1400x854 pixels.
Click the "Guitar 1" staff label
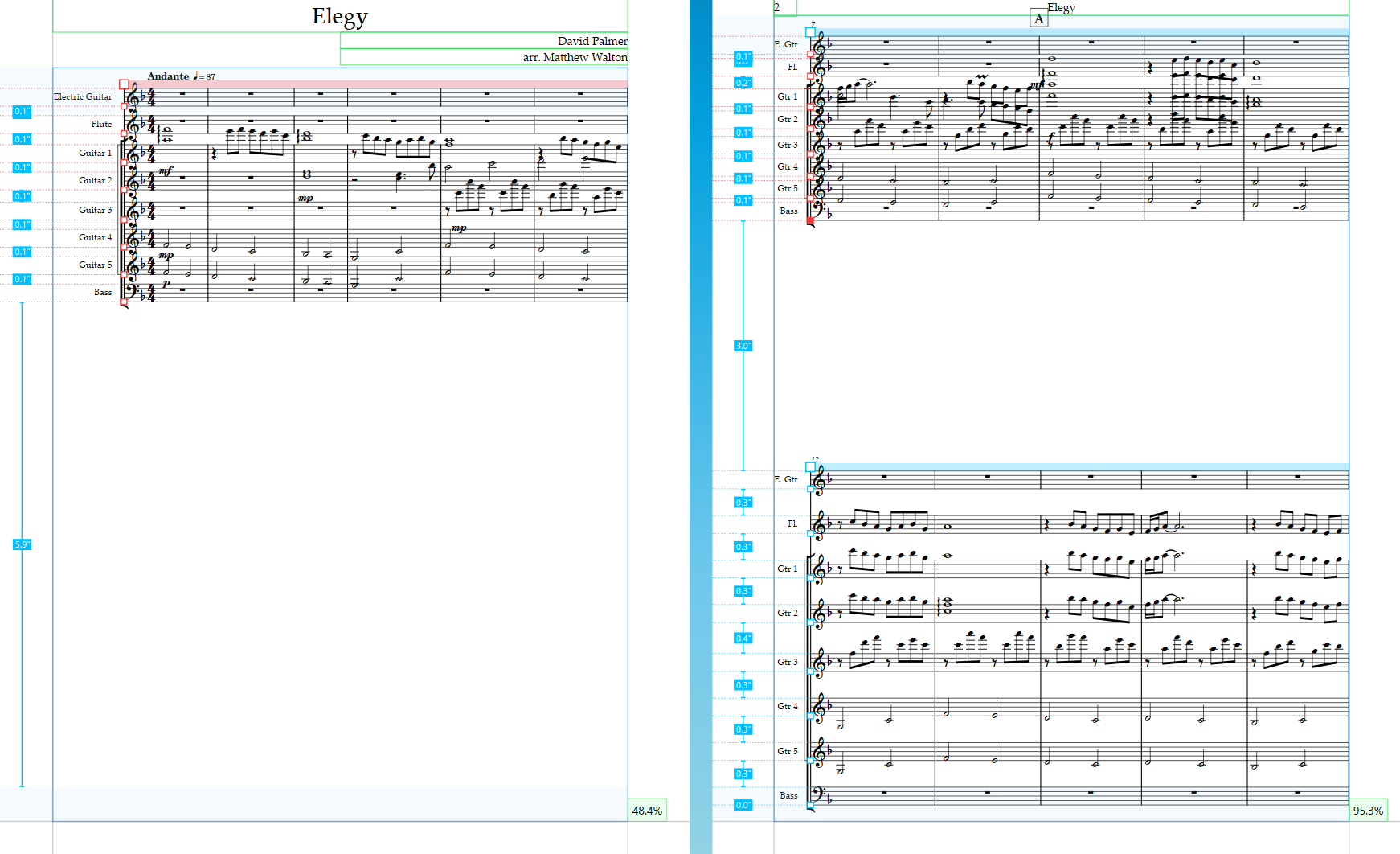[x=95, y=153]
